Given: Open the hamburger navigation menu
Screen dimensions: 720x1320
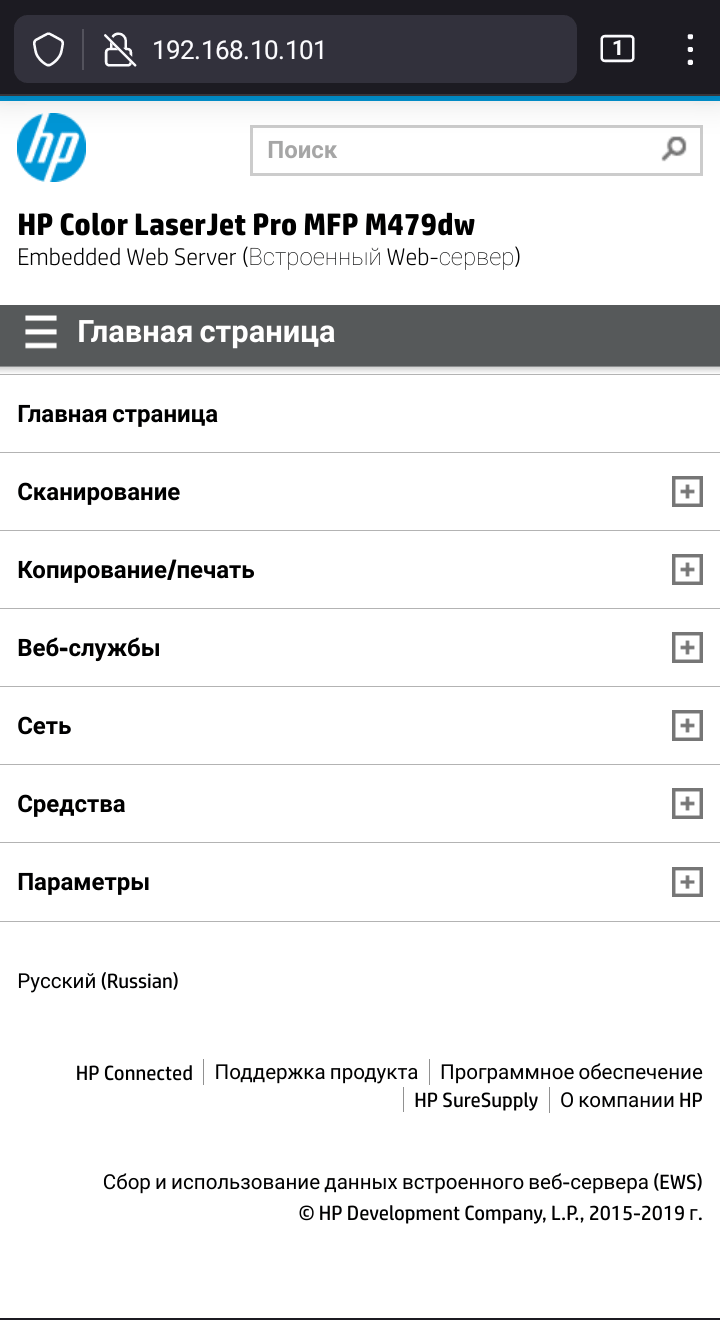Looking at the screenshot, I should click(41, 332).
